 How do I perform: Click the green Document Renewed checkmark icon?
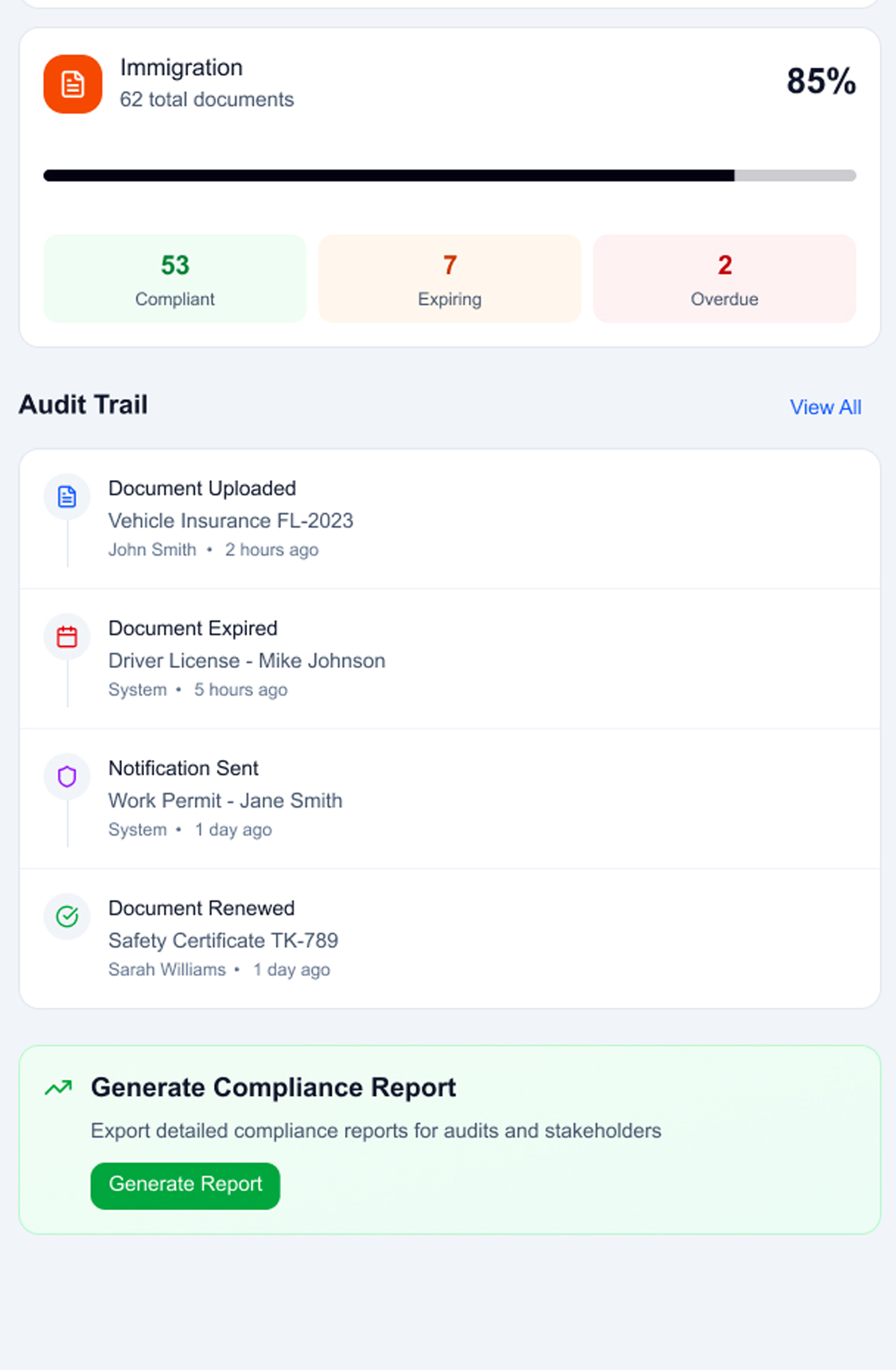[x=67, y=917]
